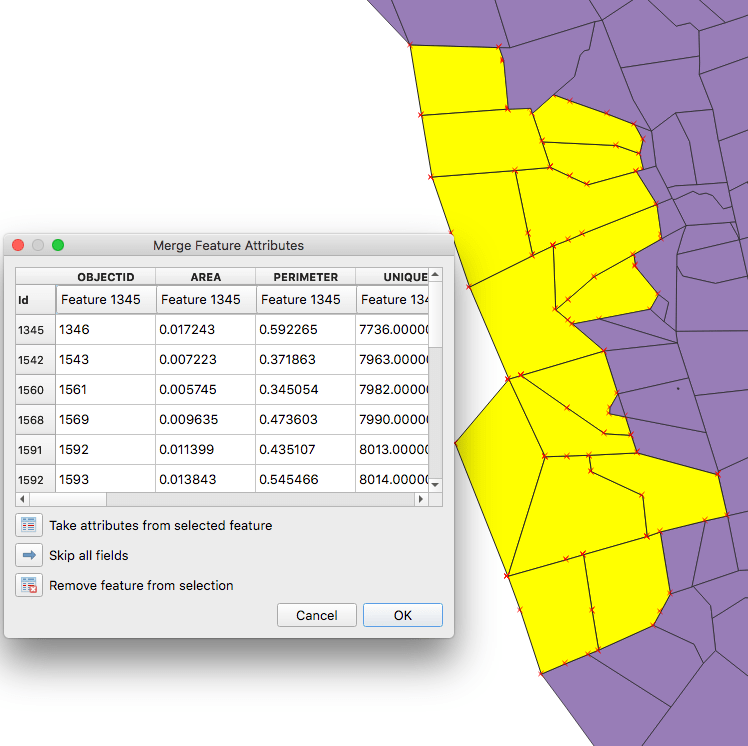Cancel the Merge Feature Attributes dialog
The width and height of the screenshot is (748, 746).
[317, 615]
